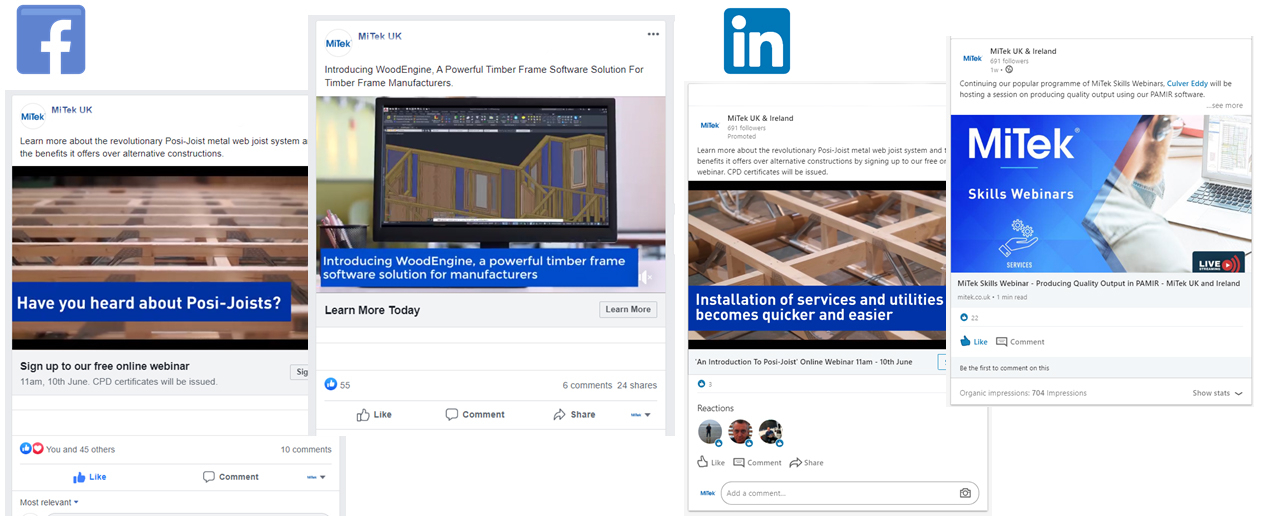Open the MiTek Skills Webinars banner image
1264x516 pixels.
click(1101, 194)
